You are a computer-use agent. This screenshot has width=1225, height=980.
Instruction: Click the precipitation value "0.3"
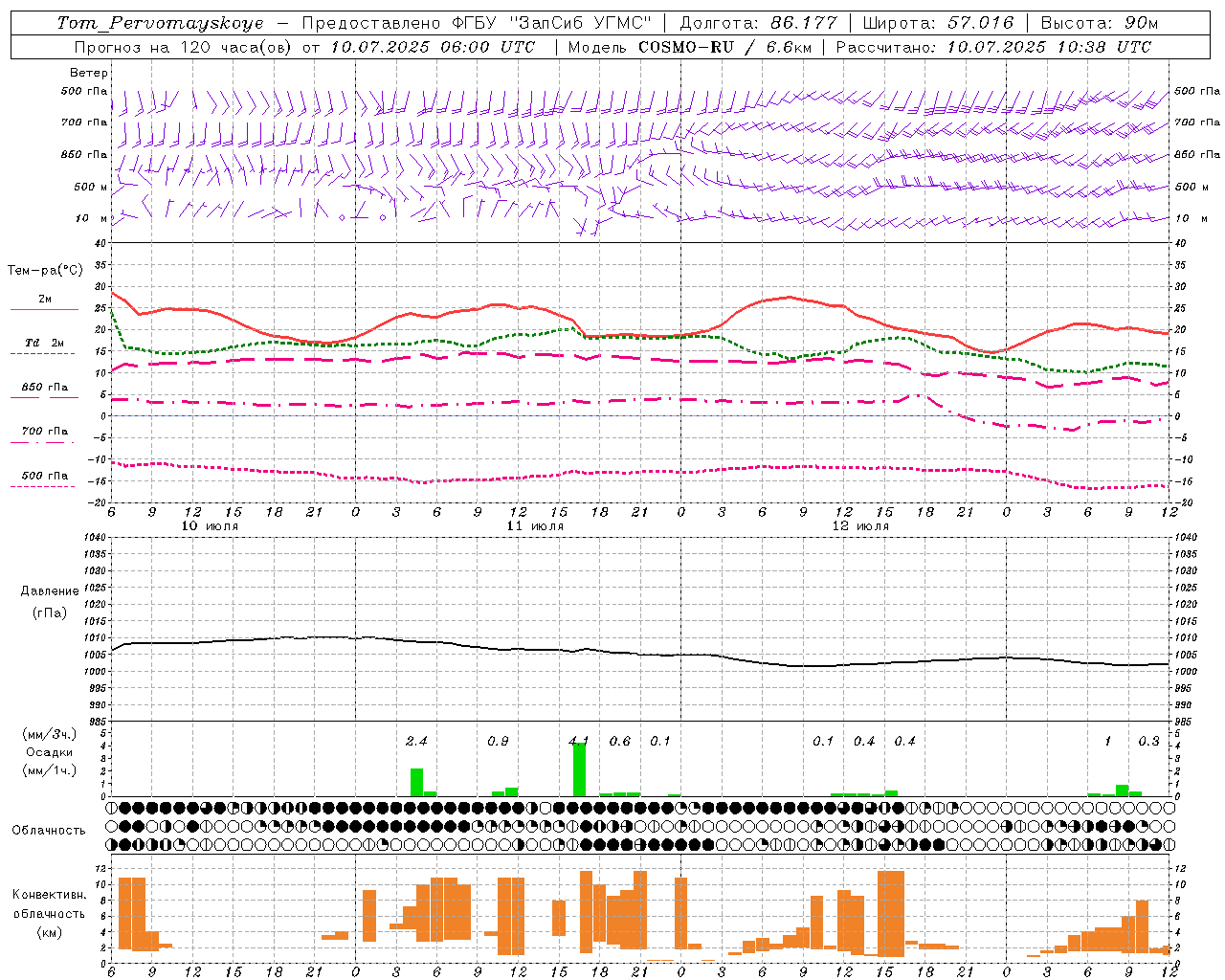coord(1148,741)
